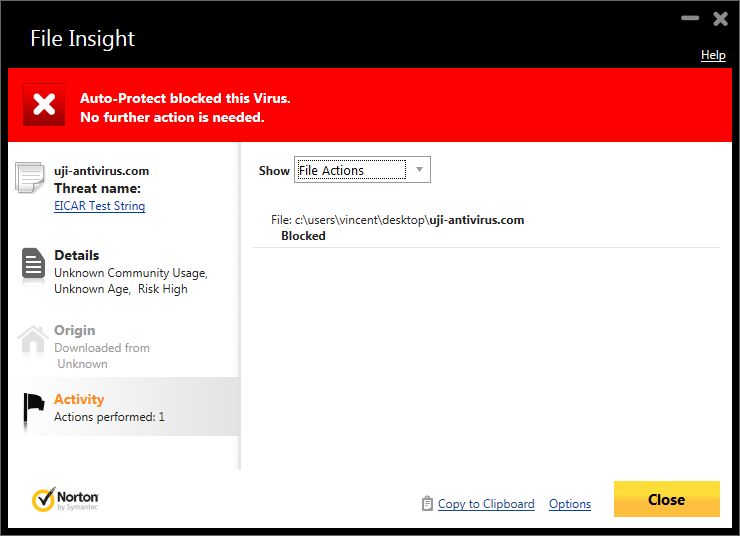
Task: Click the 'Show' label
Action: (274, 171)
